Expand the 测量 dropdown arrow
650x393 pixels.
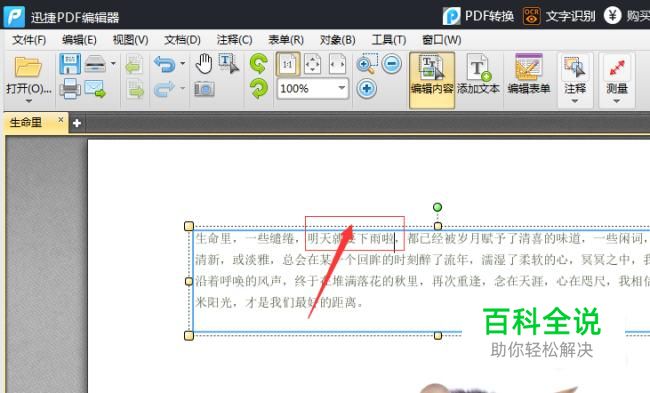tap(616, 101)
